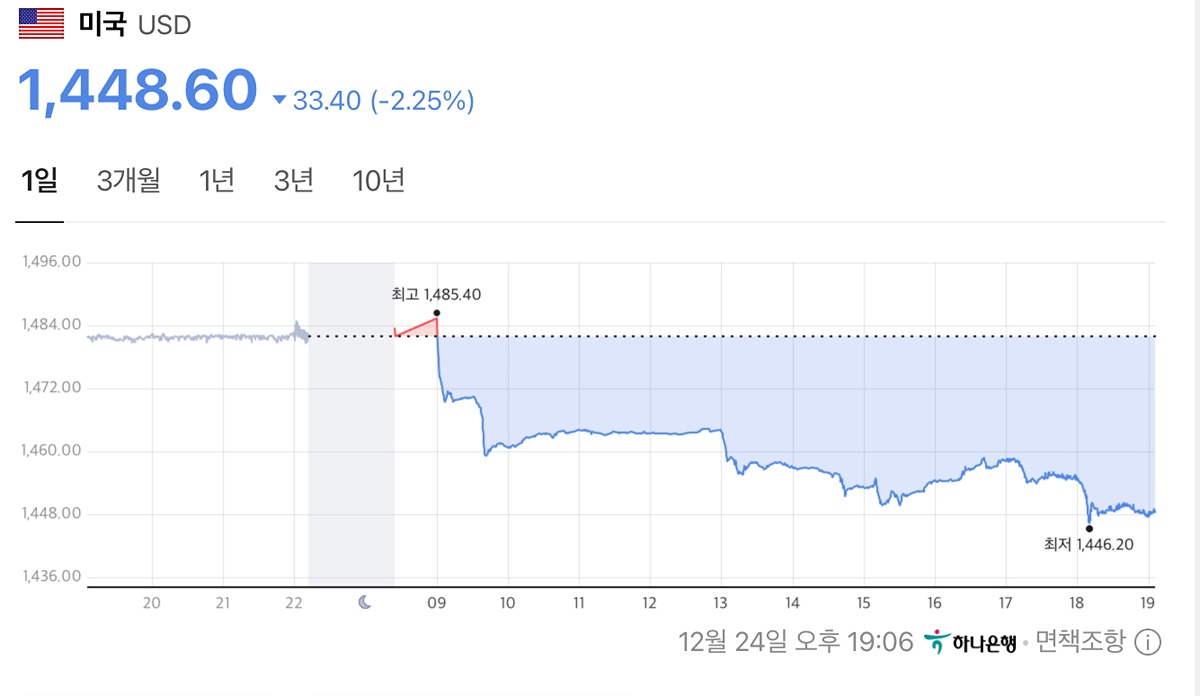
Task: Click the 최고 1,485.40 high marker
Action: coord(437,312)
